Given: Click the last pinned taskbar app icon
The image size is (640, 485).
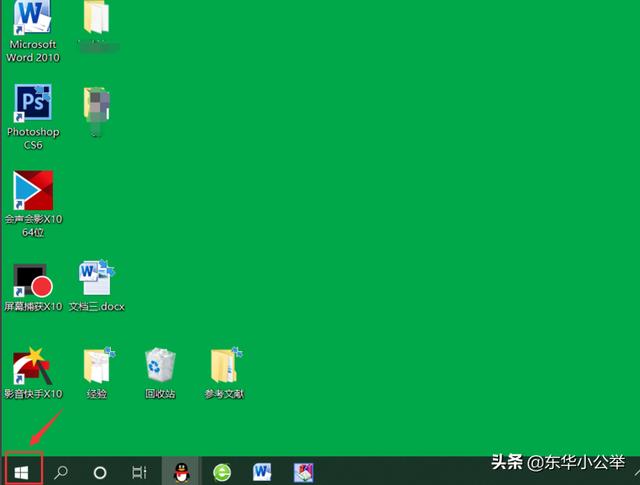Looking at the screenshot, I should [304, 471].
